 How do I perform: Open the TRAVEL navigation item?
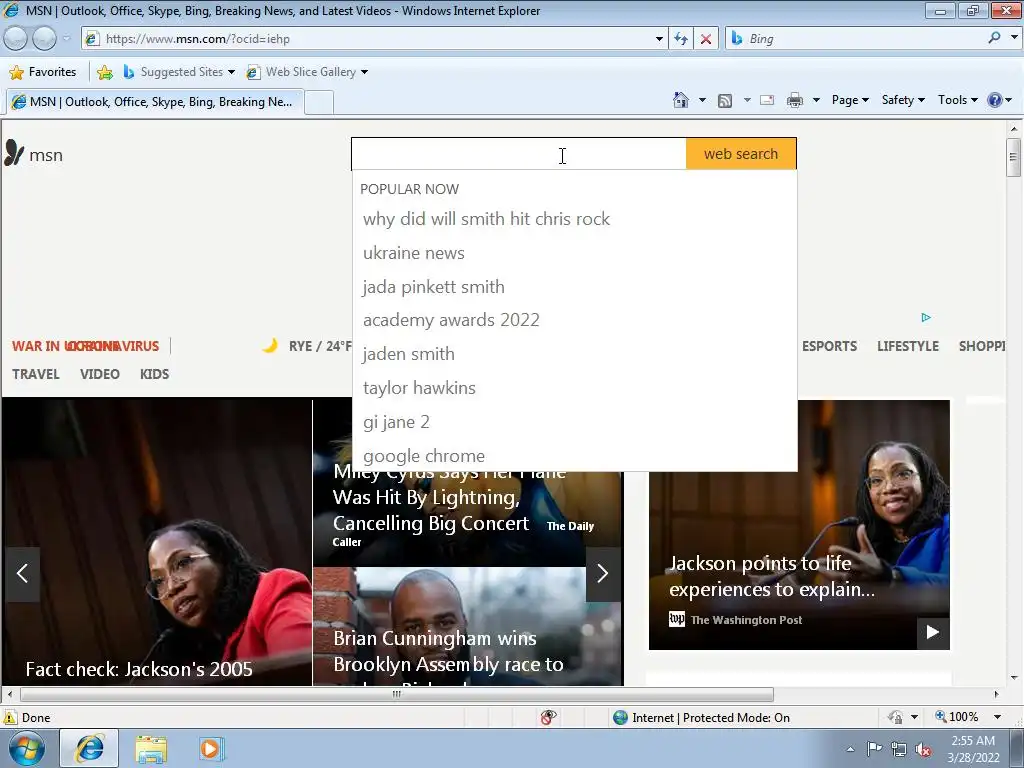pos(35,374)
